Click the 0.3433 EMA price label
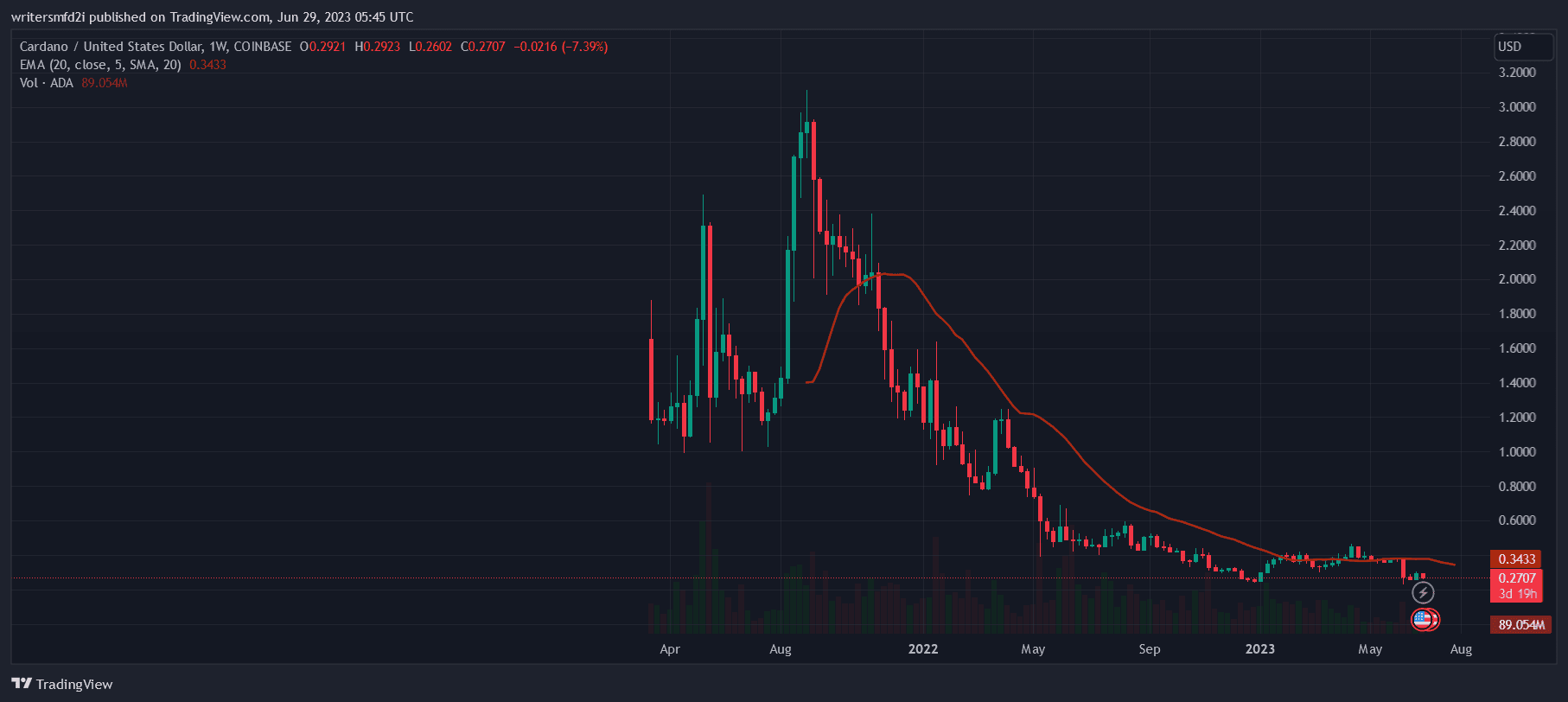Screen dimensions: 1568x702 (x=1516, y=559)
